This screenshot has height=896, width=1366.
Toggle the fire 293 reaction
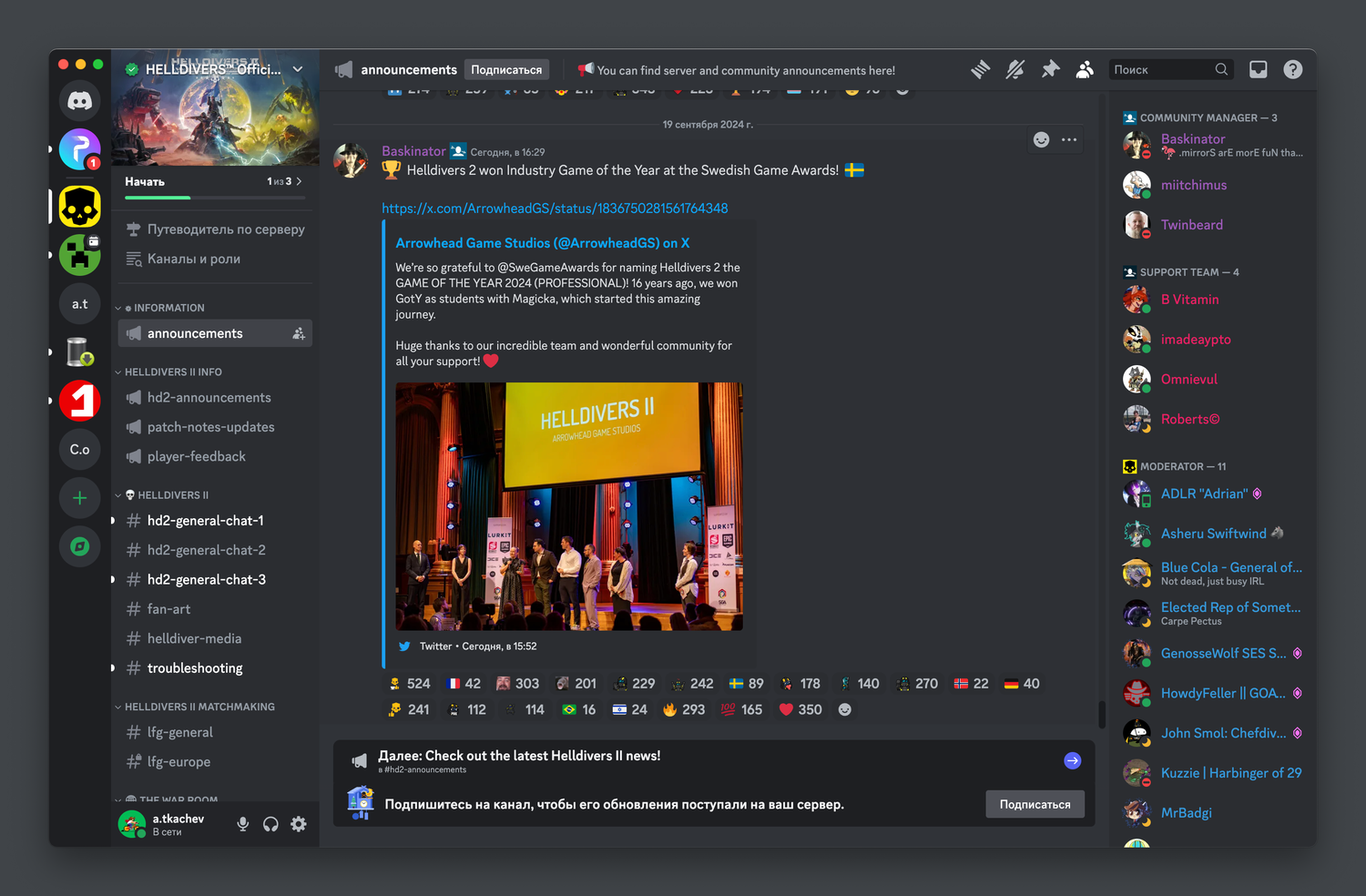click(684, 709)
